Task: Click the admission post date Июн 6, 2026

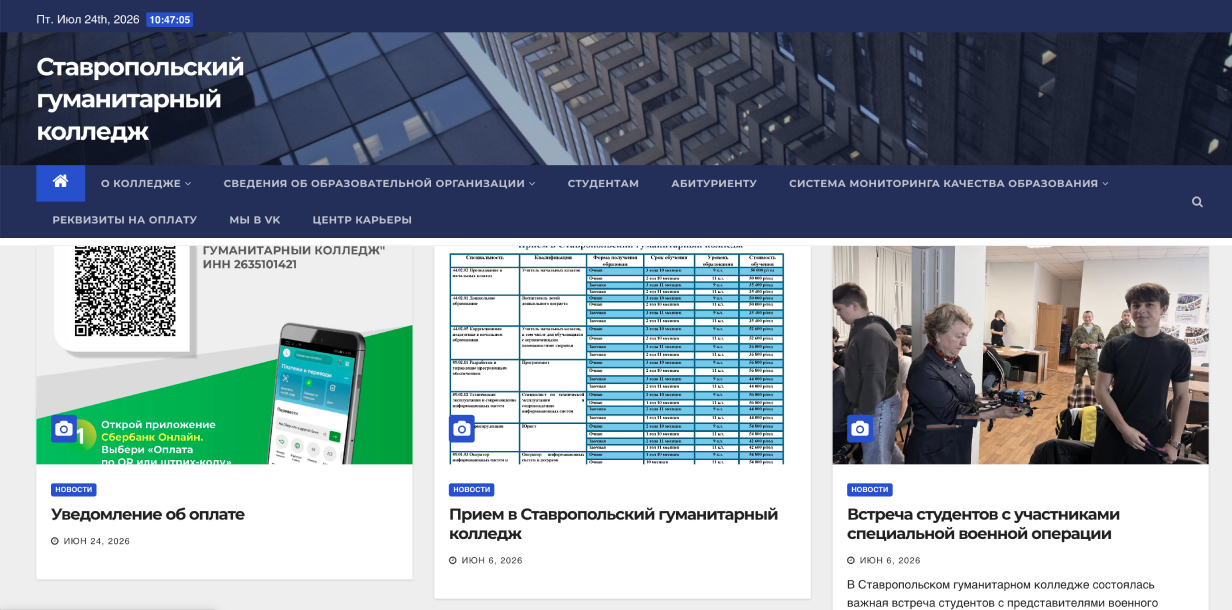Action: [x=492, y=561]
